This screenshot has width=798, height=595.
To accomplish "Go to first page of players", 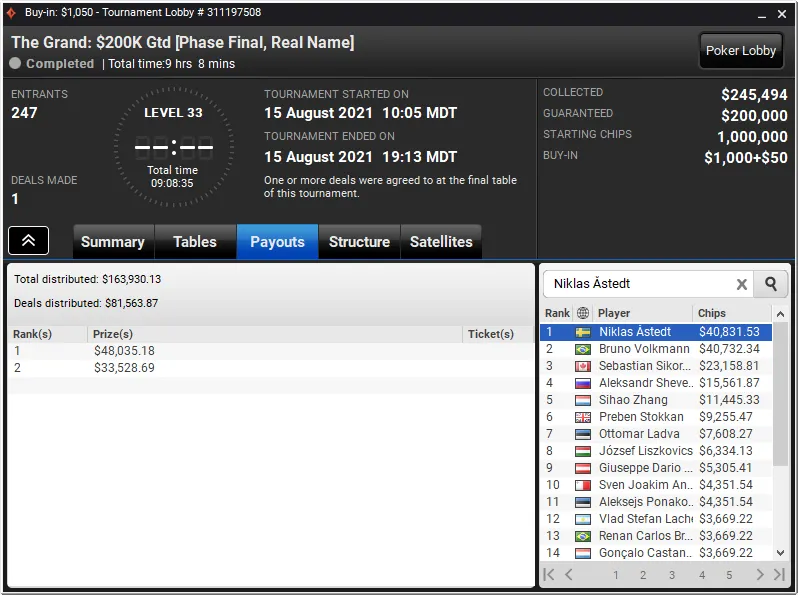I will (549, 575).
